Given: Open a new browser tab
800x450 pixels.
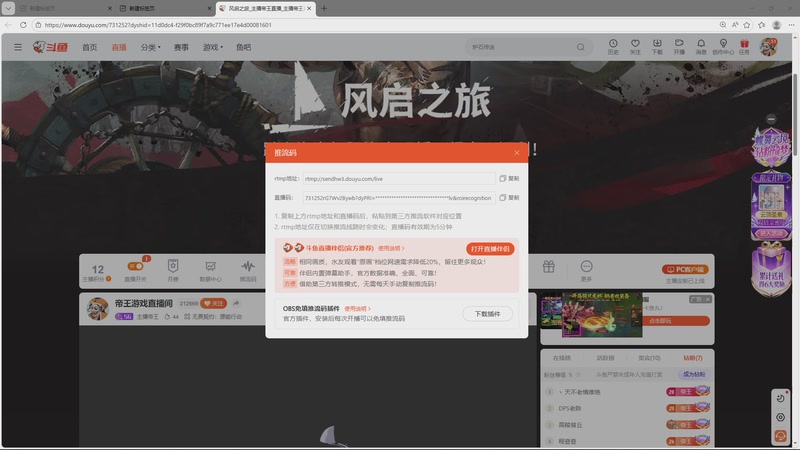Looking at the screenshot, I should 324,8.
